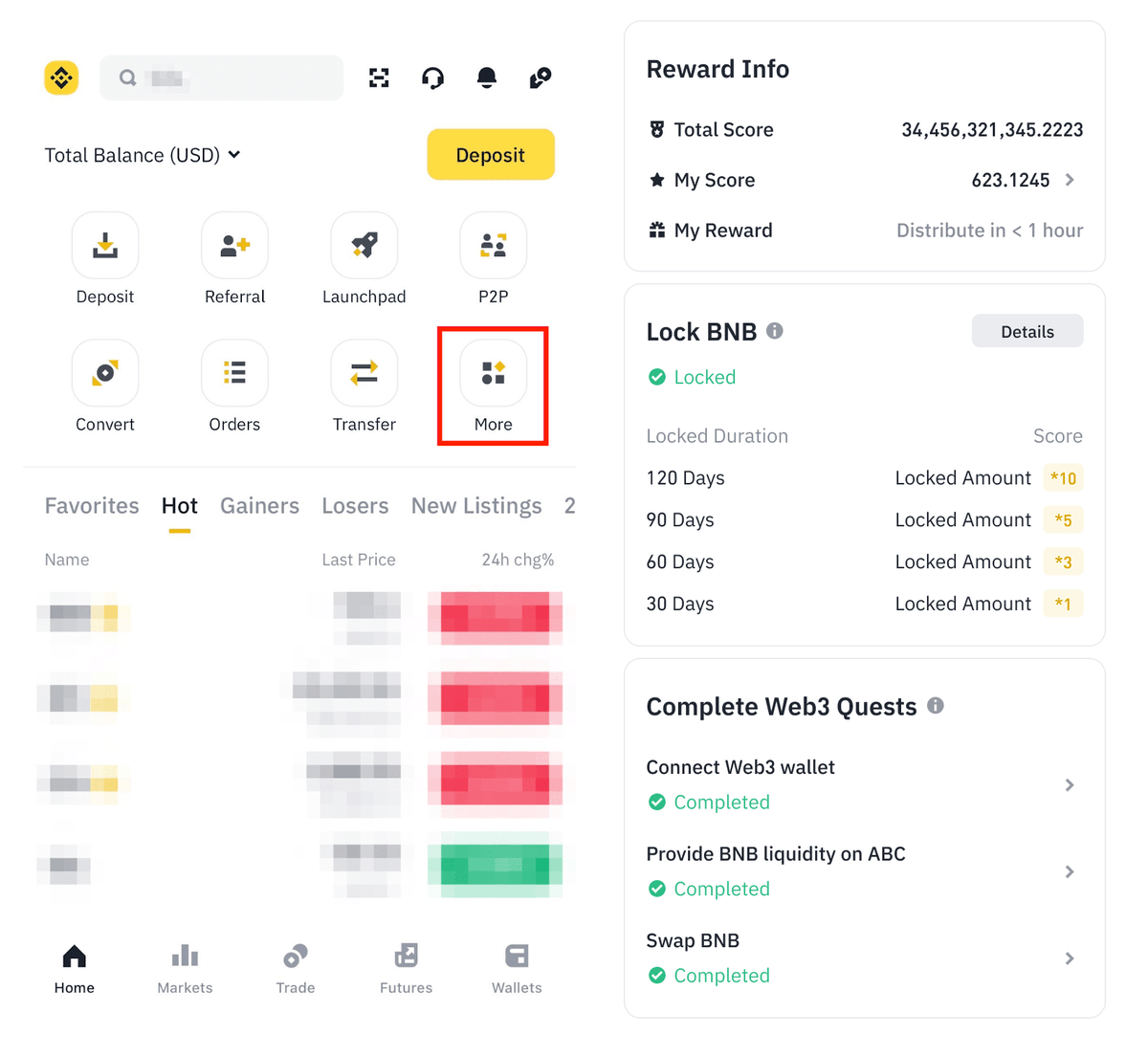
Task: Switch to the Losers tab
Action: pos(355,506)
